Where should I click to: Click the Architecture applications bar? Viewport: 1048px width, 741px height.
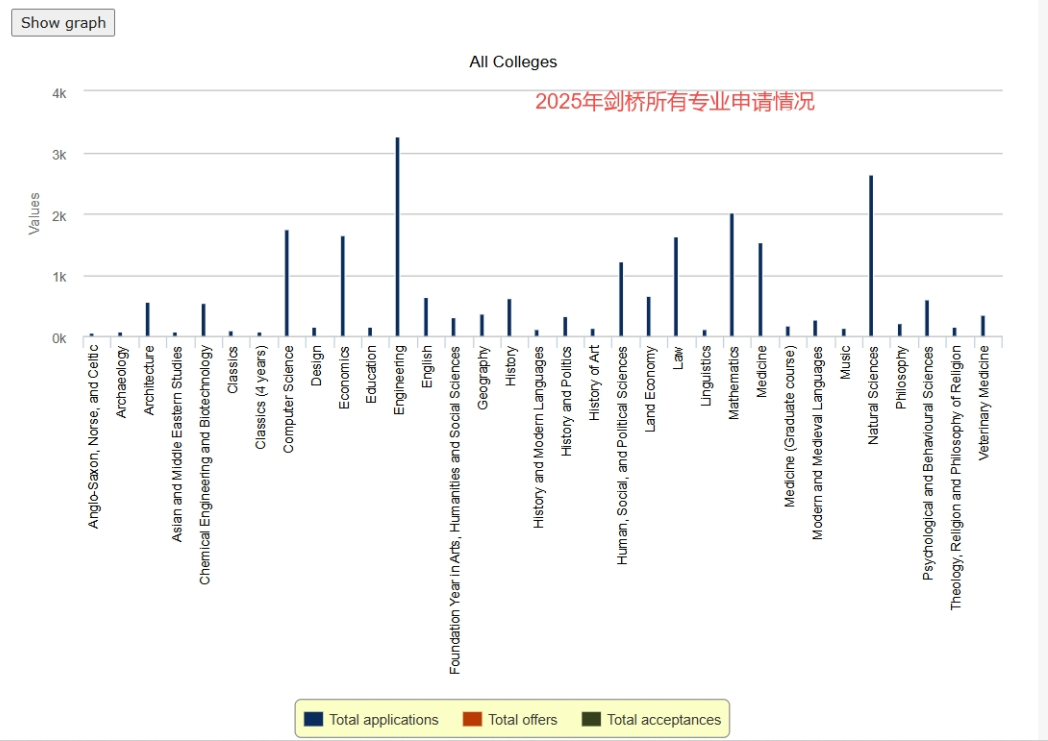tap(148, 319)
